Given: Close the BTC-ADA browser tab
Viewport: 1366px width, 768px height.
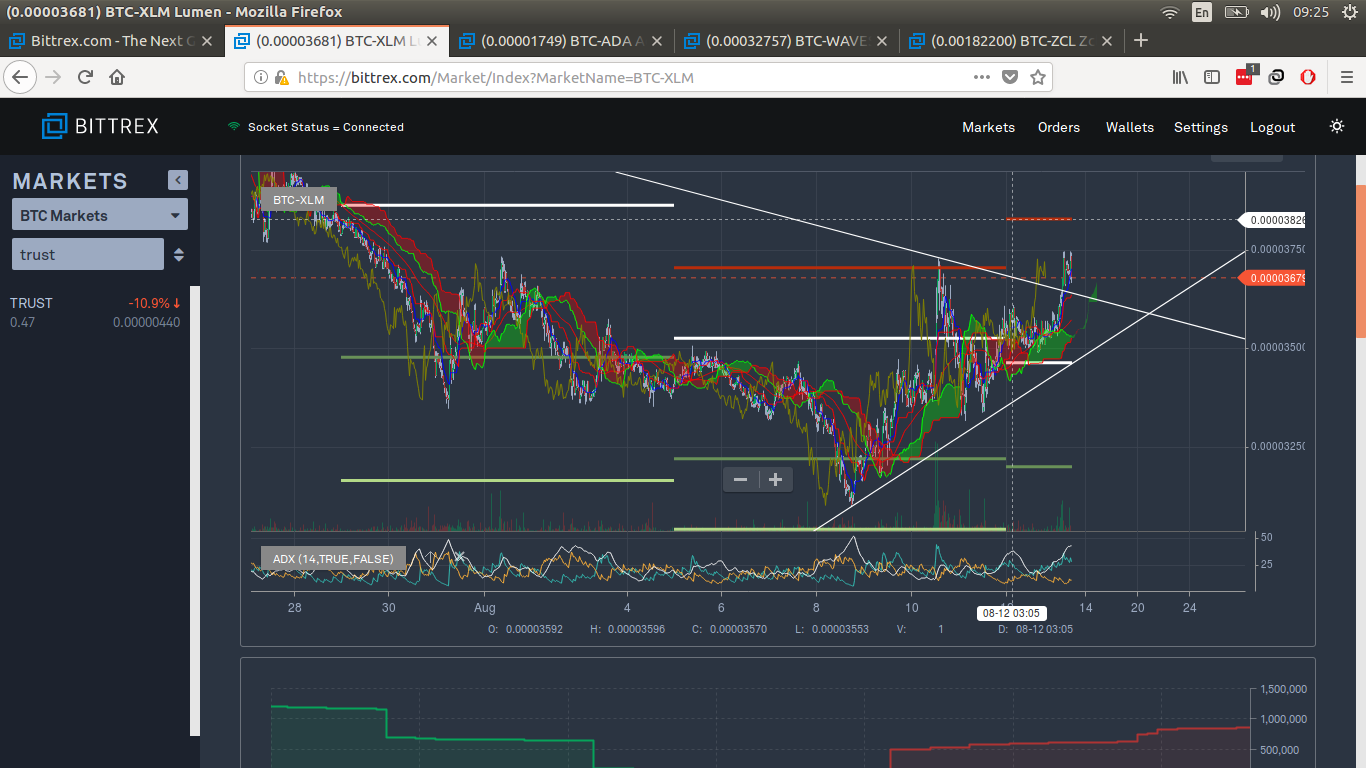Looking at the screenshot, I should 657,41.
